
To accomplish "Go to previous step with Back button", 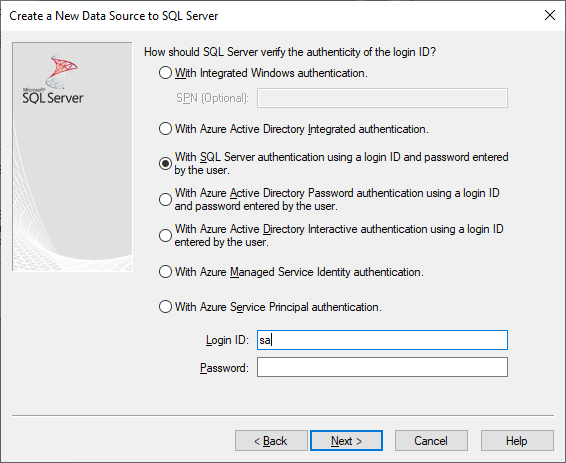I will tap(271, 441).
